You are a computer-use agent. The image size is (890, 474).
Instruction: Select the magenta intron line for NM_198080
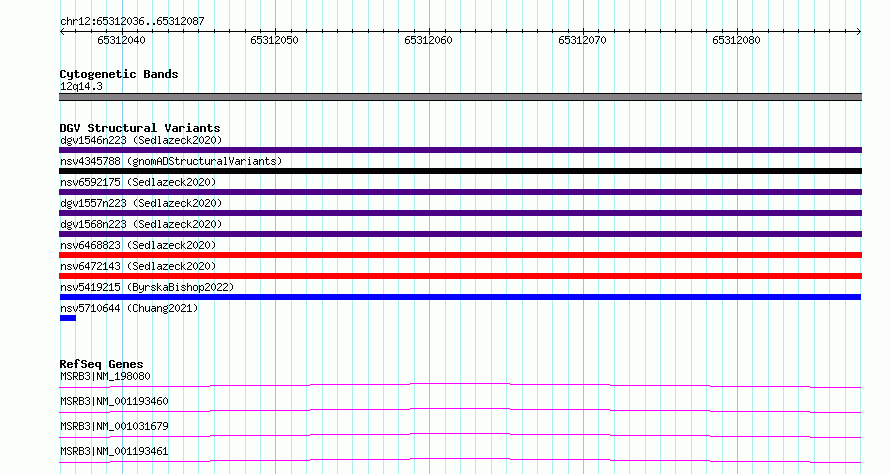pyautogui.click(x=460, y=386)
